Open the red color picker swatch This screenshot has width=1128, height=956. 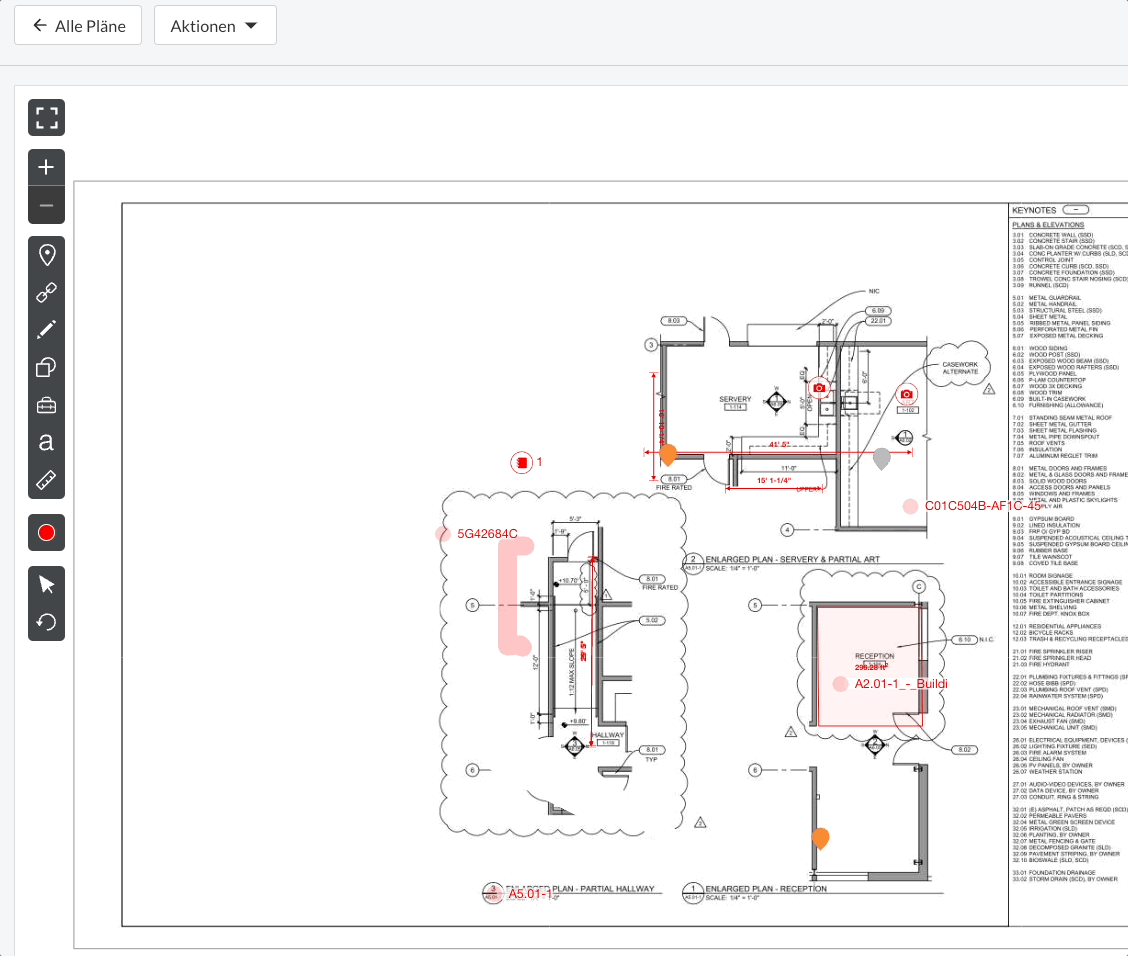(46, 533)
